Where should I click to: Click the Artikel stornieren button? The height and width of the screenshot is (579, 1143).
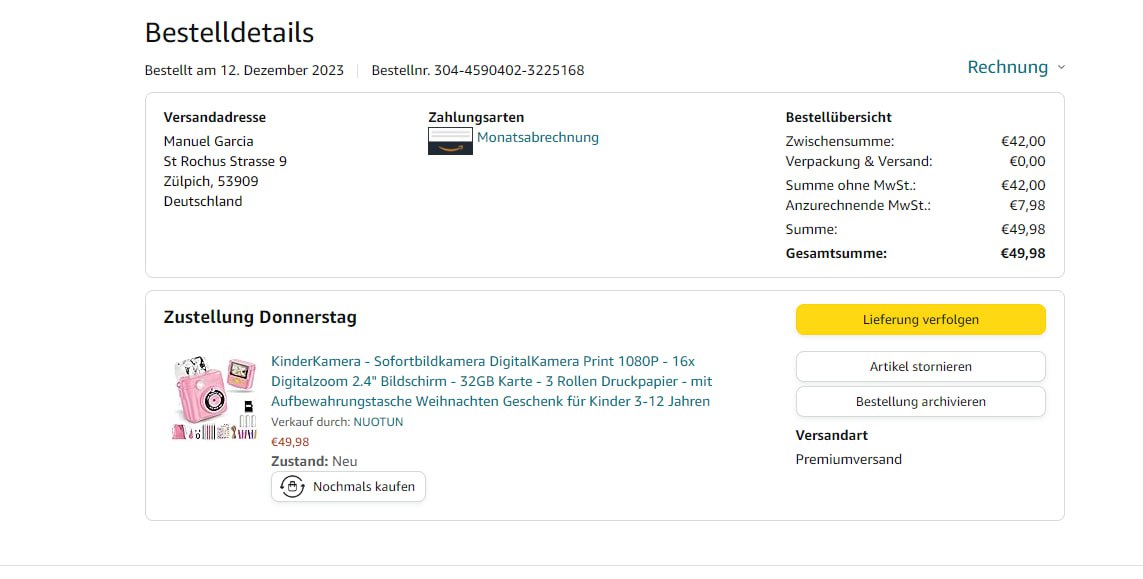920,366
